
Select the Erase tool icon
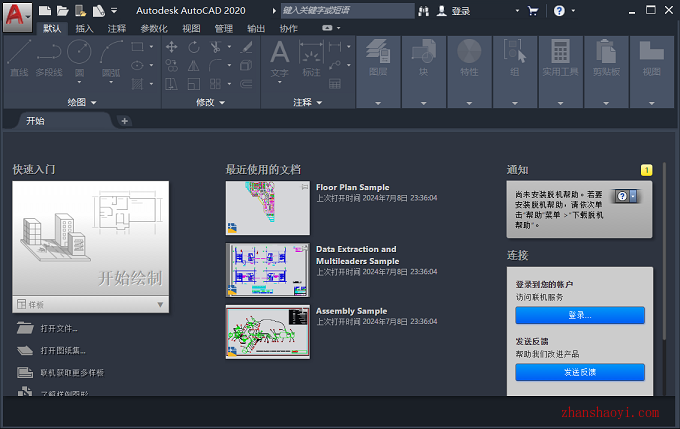pyautogui.click(x=247, y=47)
